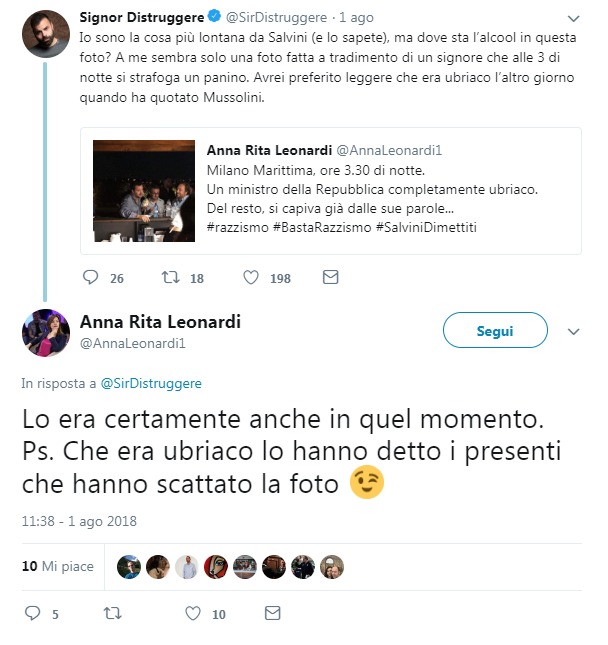Show the 10 Mi piace list
Screen dimensions: 608x645
[58, 566]
